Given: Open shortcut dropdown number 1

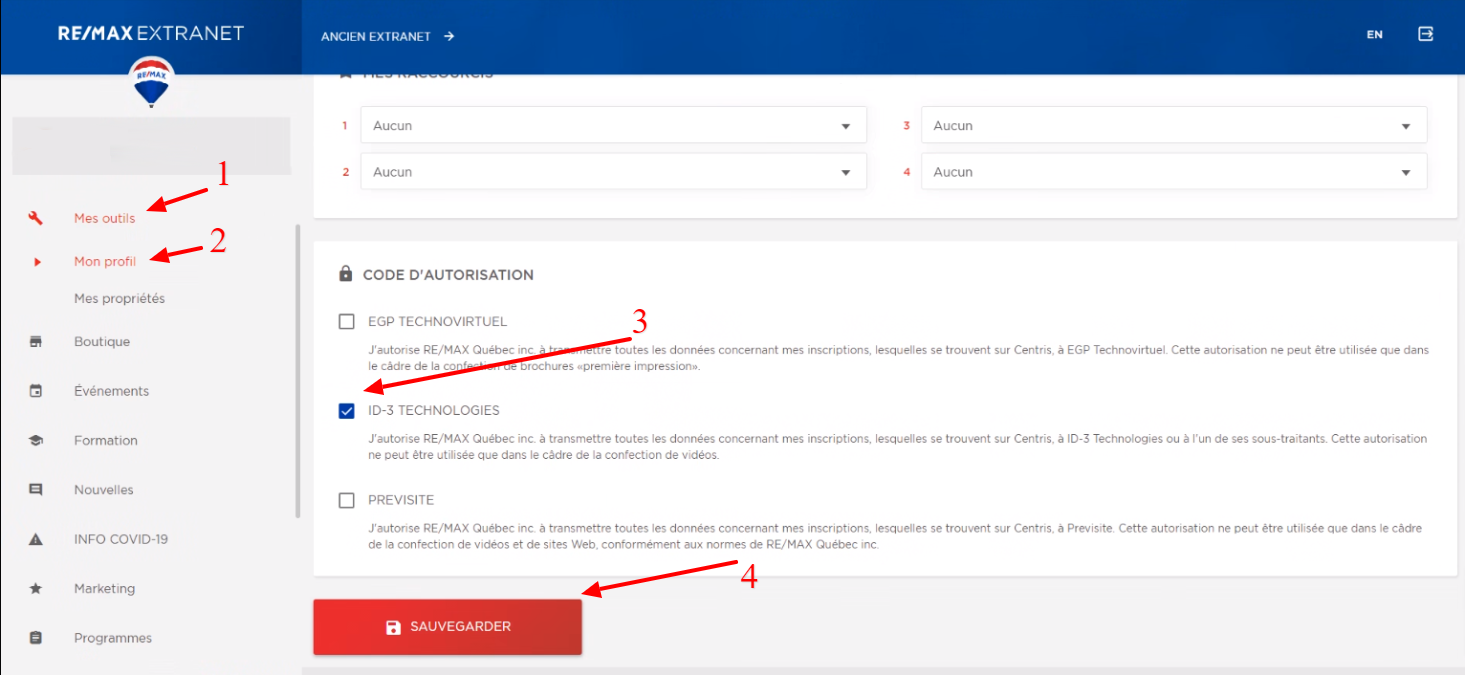Looking at the screenshot, I should click(x=613, y=126).
